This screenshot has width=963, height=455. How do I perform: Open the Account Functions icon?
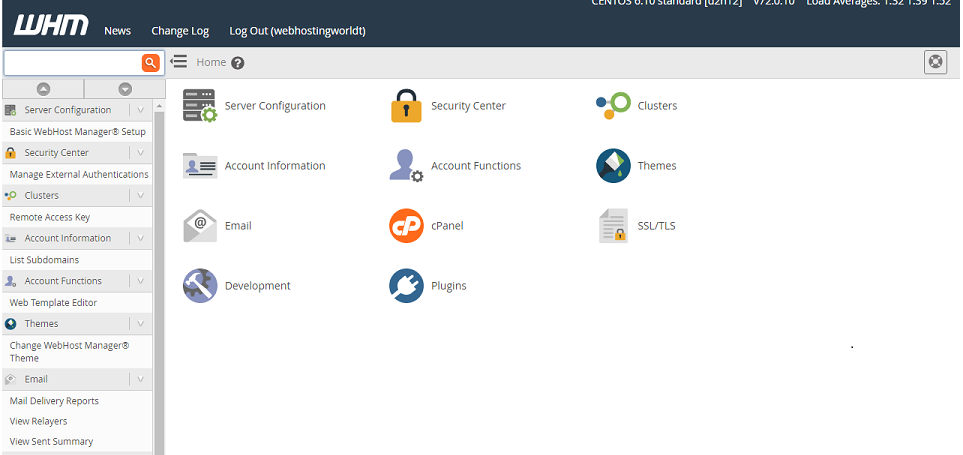405,166
